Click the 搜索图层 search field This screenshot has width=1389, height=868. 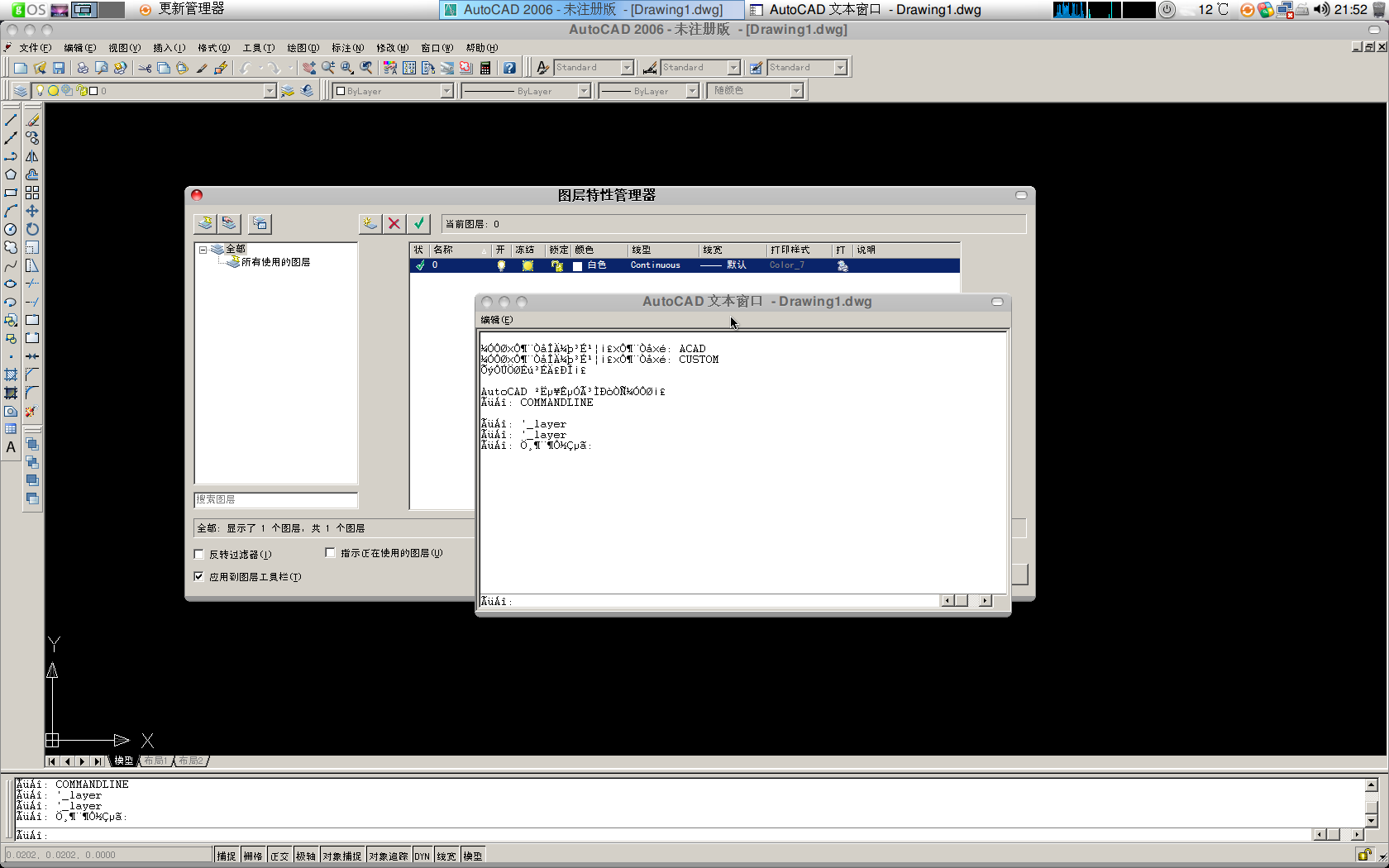tap(275, 499)
